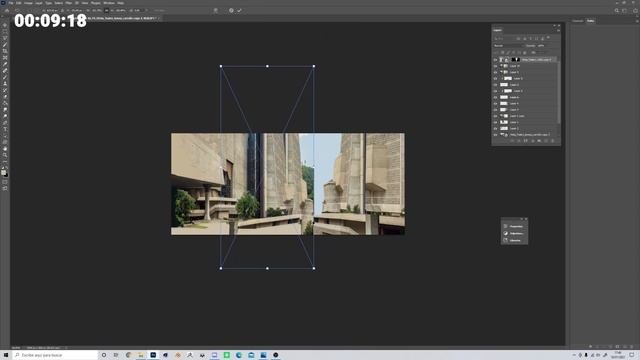The height and width of the screenshot is (360, 640).
Task: Open the Layers panel options menu
Action: pyautogui.click(x=558, y=30)
